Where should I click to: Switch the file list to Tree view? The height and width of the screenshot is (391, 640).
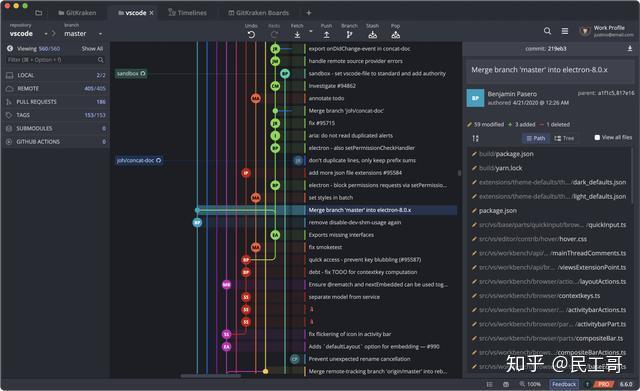point(564,138)
